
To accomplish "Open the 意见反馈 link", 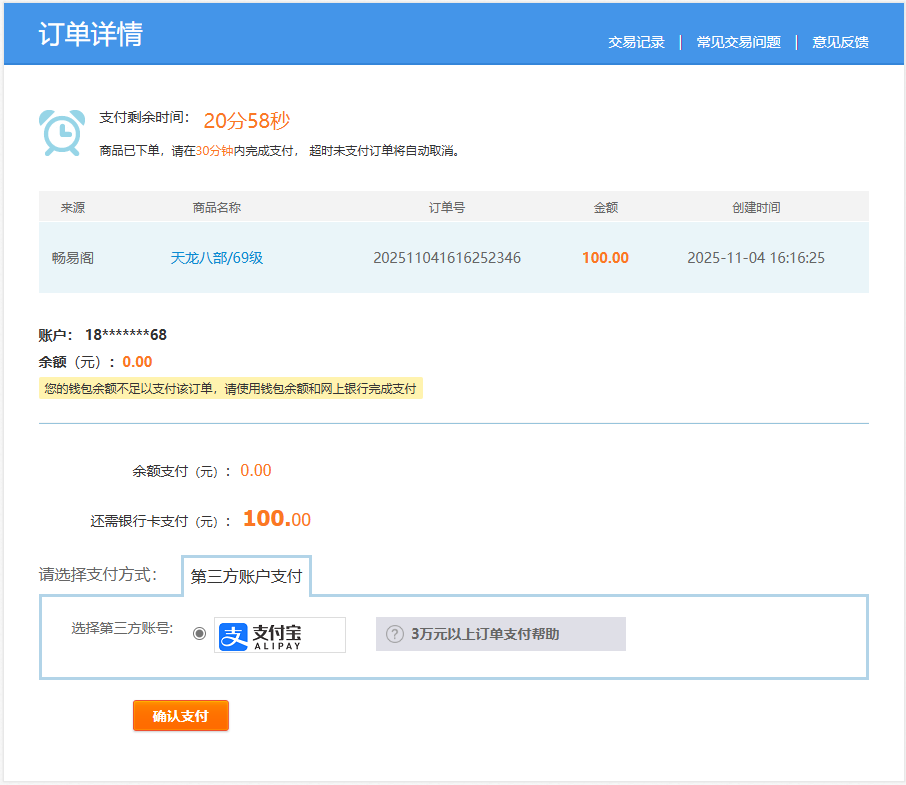I will tap(840, 42).
